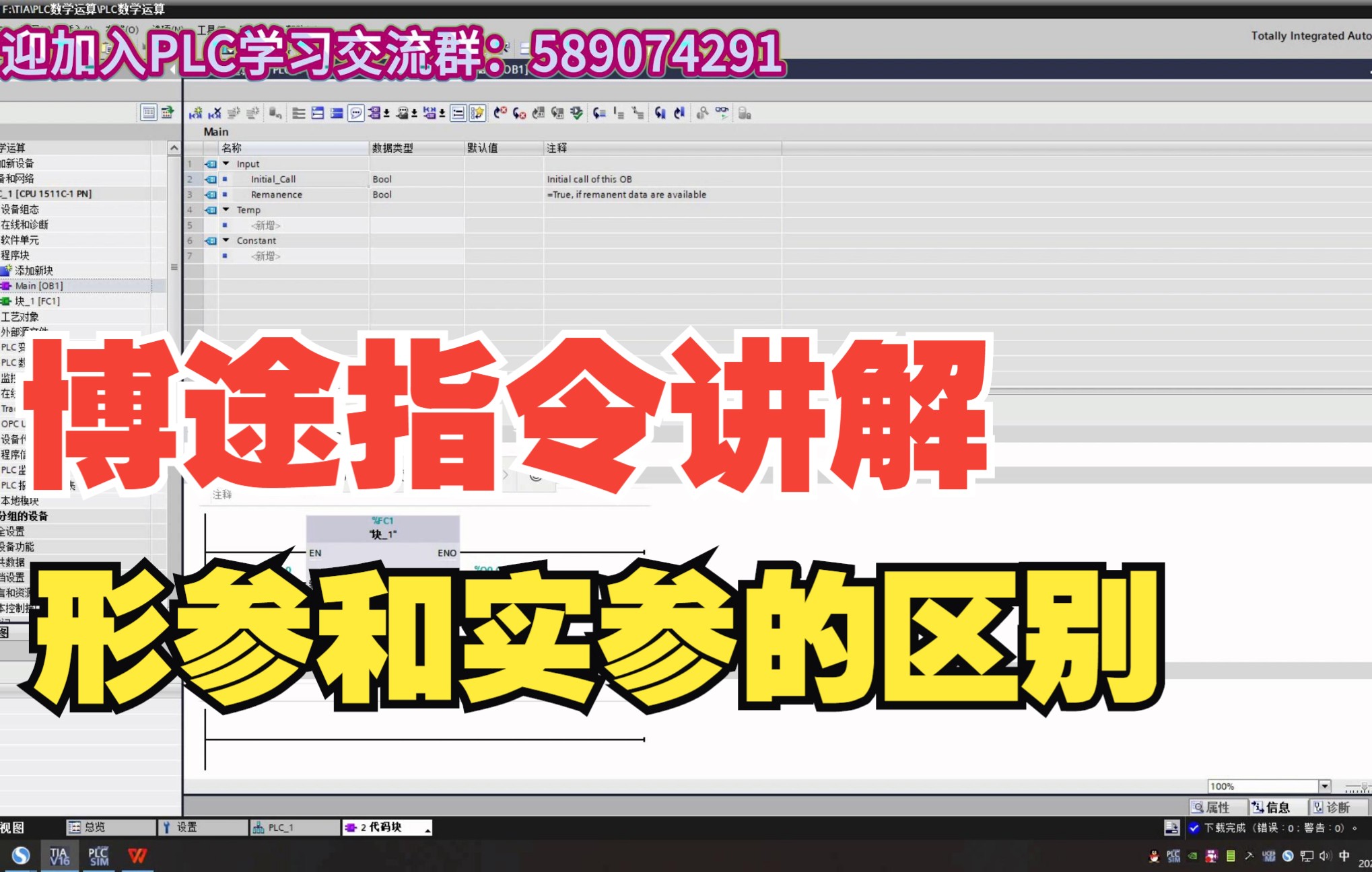Click the 注释 column header
1372x872 pixels.
coord(662,148)
